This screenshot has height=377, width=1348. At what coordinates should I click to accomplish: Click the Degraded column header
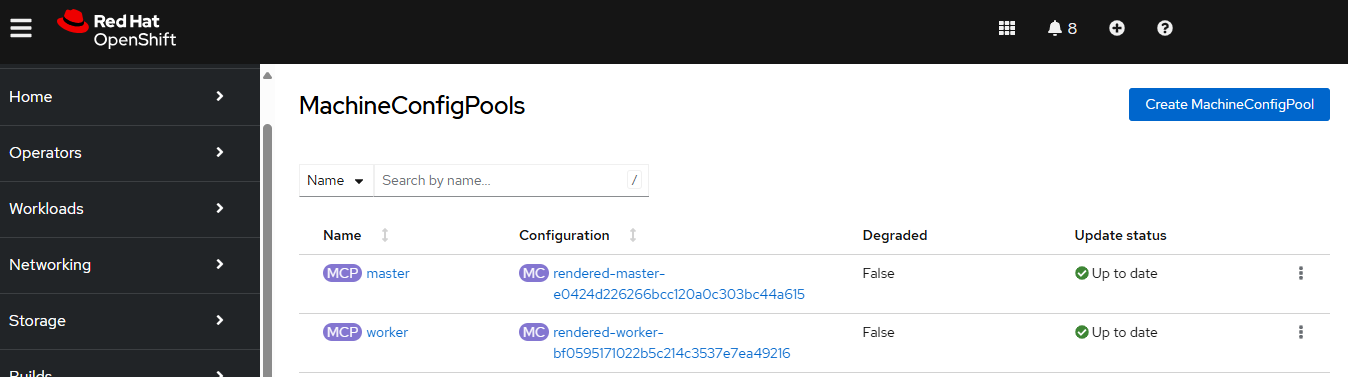click(x=895, y=235)
